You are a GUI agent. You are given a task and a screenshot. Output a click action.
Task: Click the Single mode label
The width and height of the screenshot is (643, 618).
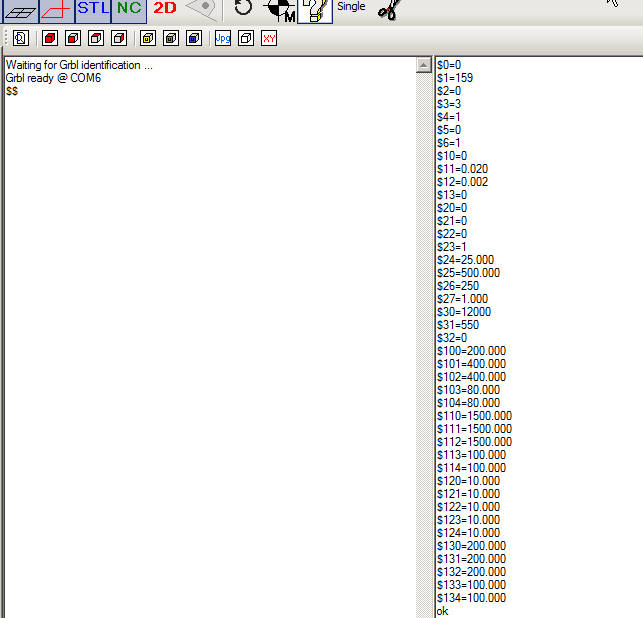coord(351,7)
